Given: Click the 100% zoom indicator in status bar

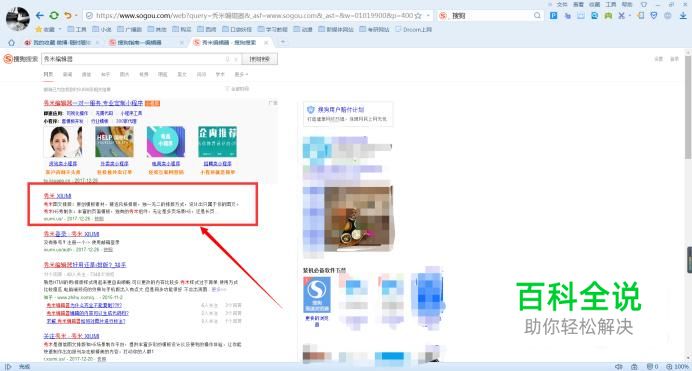Looking at the screenshot, I should pos(678,367).
